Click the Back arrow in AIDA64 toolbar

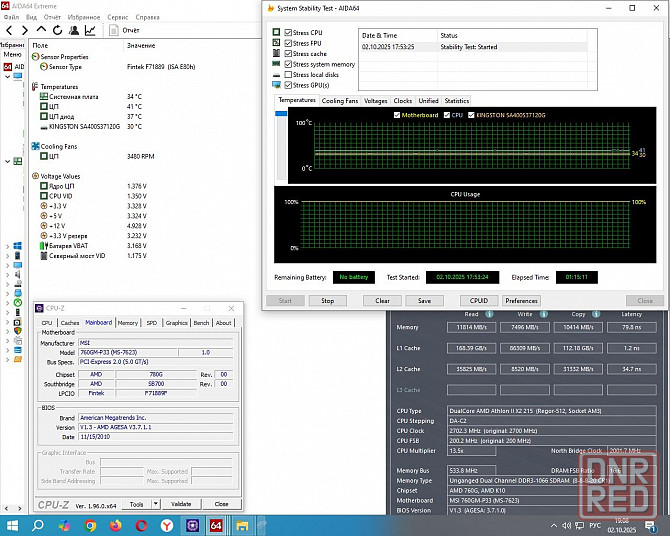(7, 30)
